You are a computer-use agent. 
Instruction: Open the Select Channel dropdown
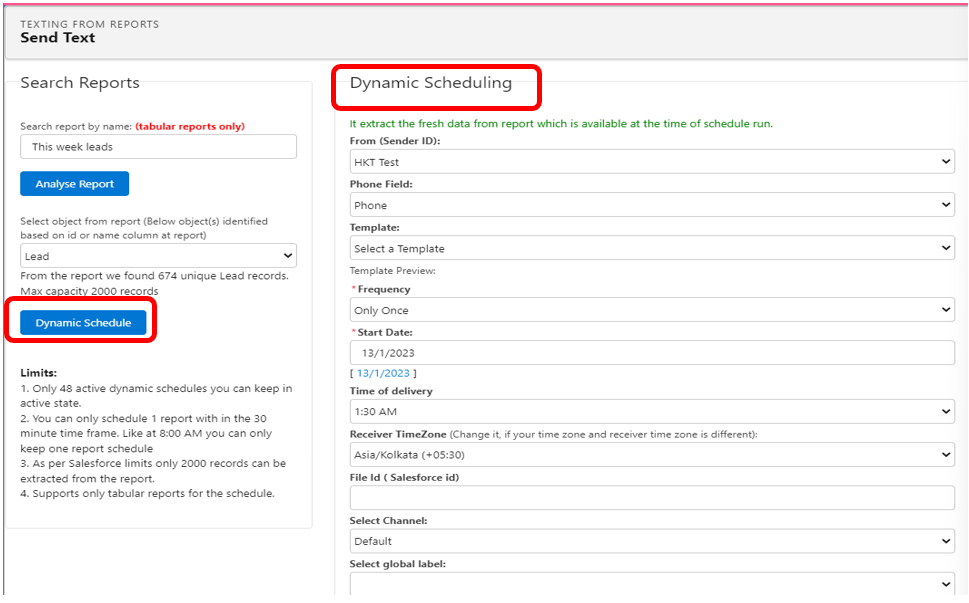pyautogui.click(x=652, y=541)
